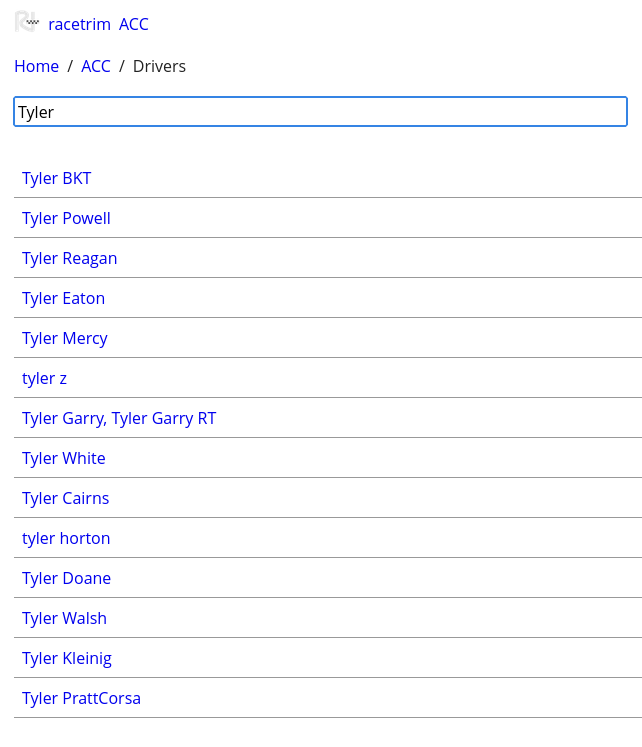Focus the driver search field containing Tyler
This screenshot has width=642, height=747.
tap(321, 112)
